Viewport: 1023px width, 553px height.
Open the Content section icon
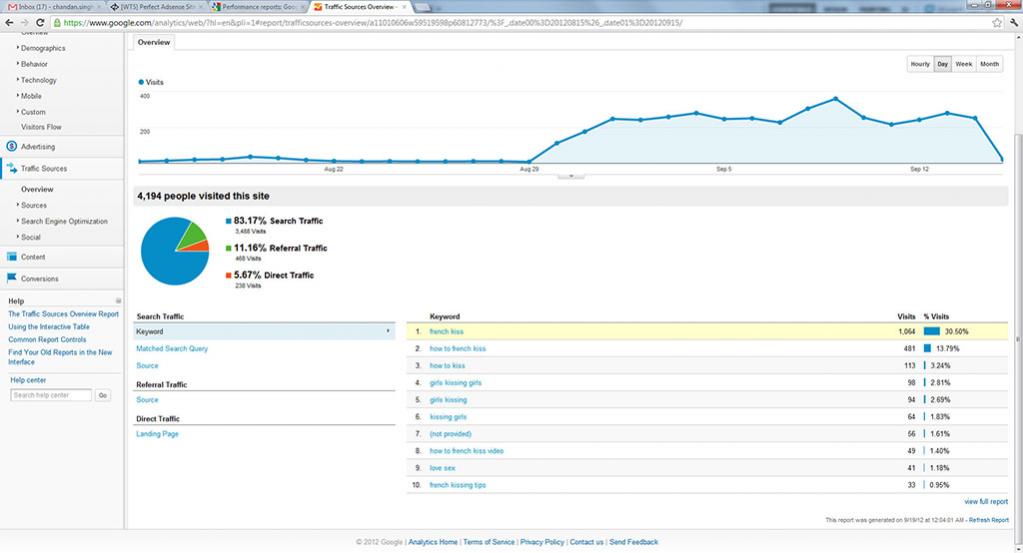tap(11, 256)
